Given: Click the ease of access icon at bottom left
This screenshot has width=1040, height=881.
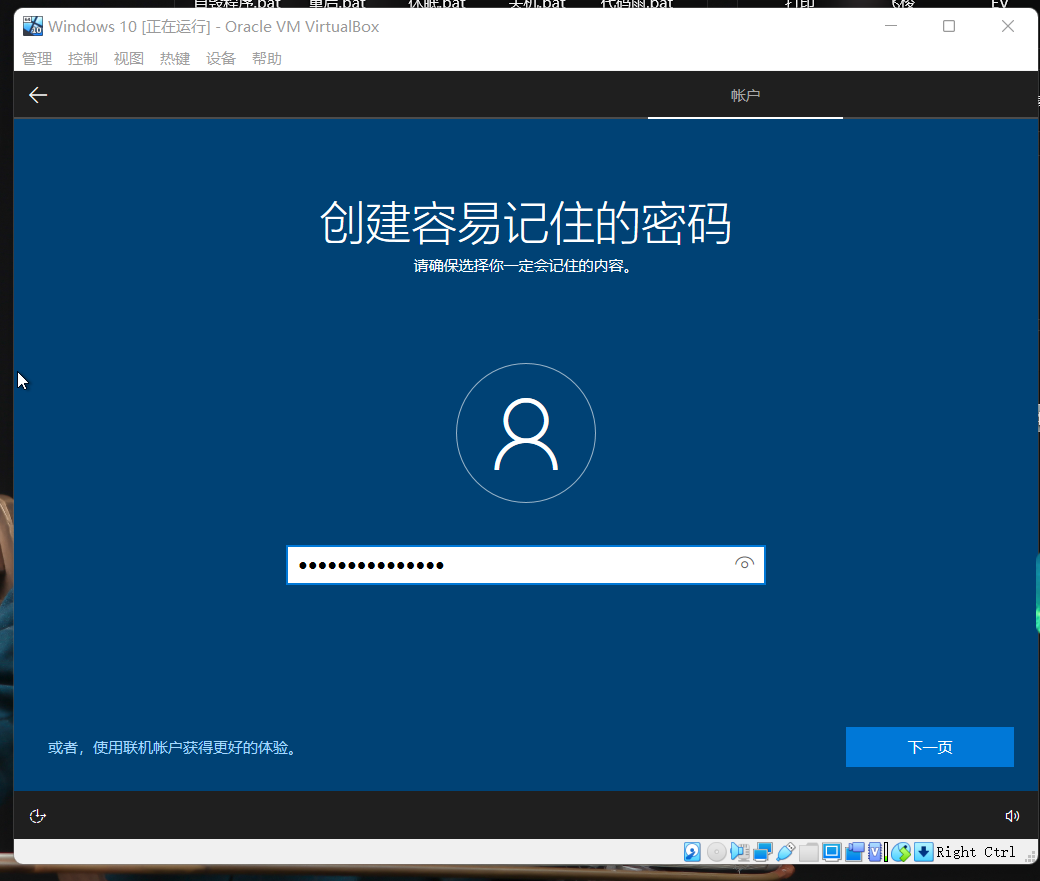Looking at the screenshot, I should (x=37, y=815).
